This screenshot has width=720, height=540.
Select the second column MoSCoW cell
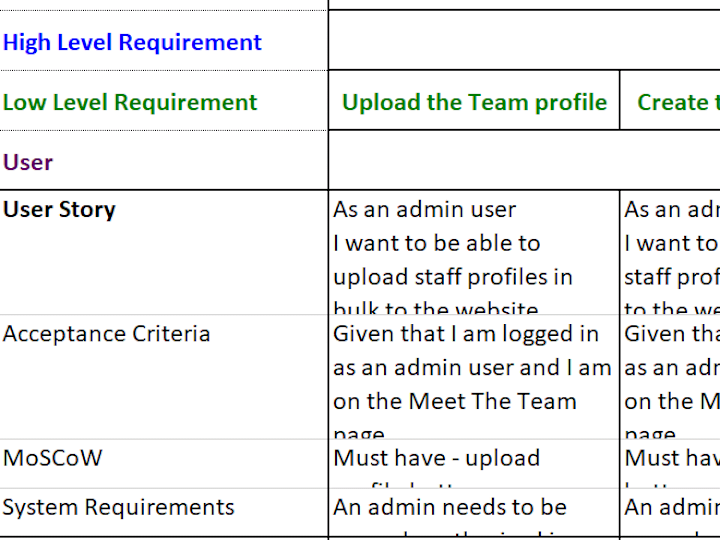(x=670, y=464)
